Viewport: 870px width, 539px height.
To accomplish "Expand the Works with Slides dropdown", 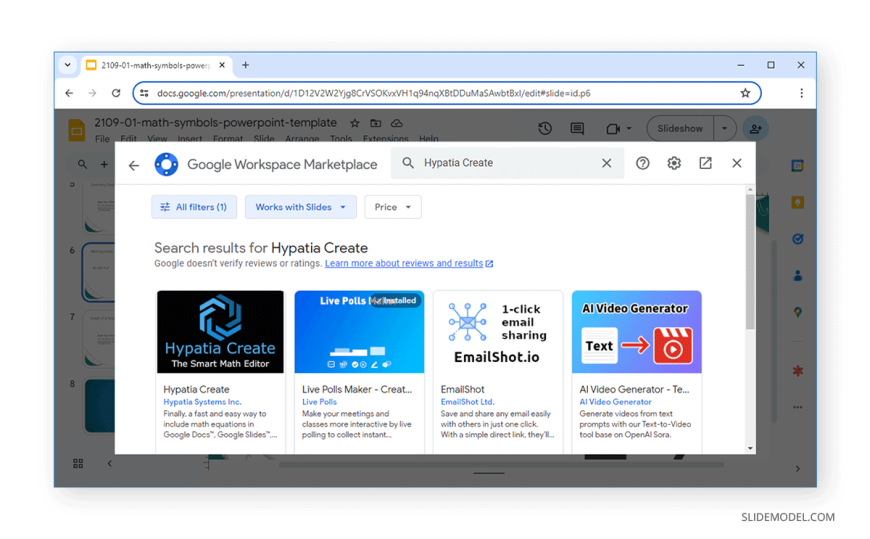I will click(x=301, y=207).
